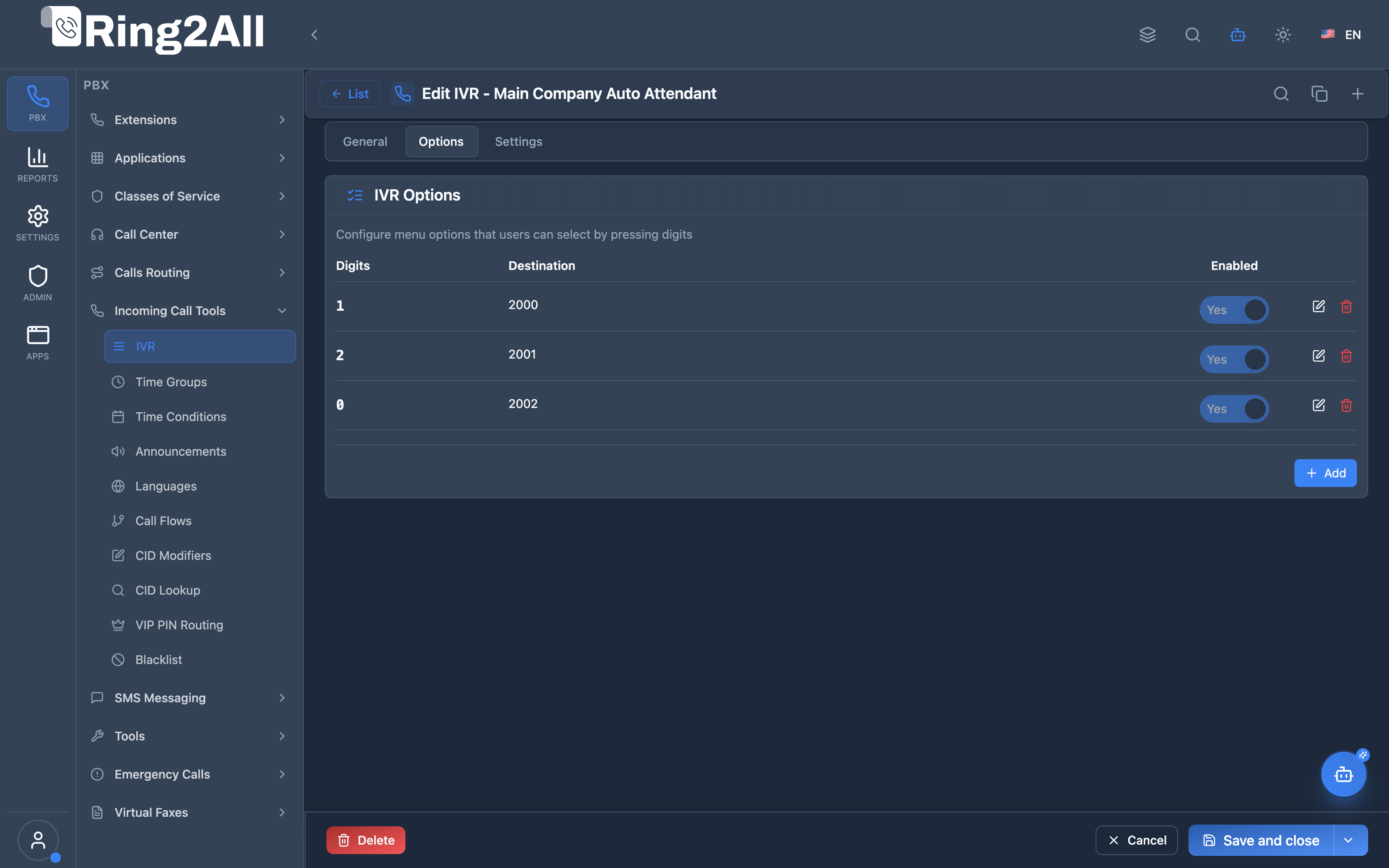
Task: Collapse the Incoming Call Tools menu
Action: (188, 311)
